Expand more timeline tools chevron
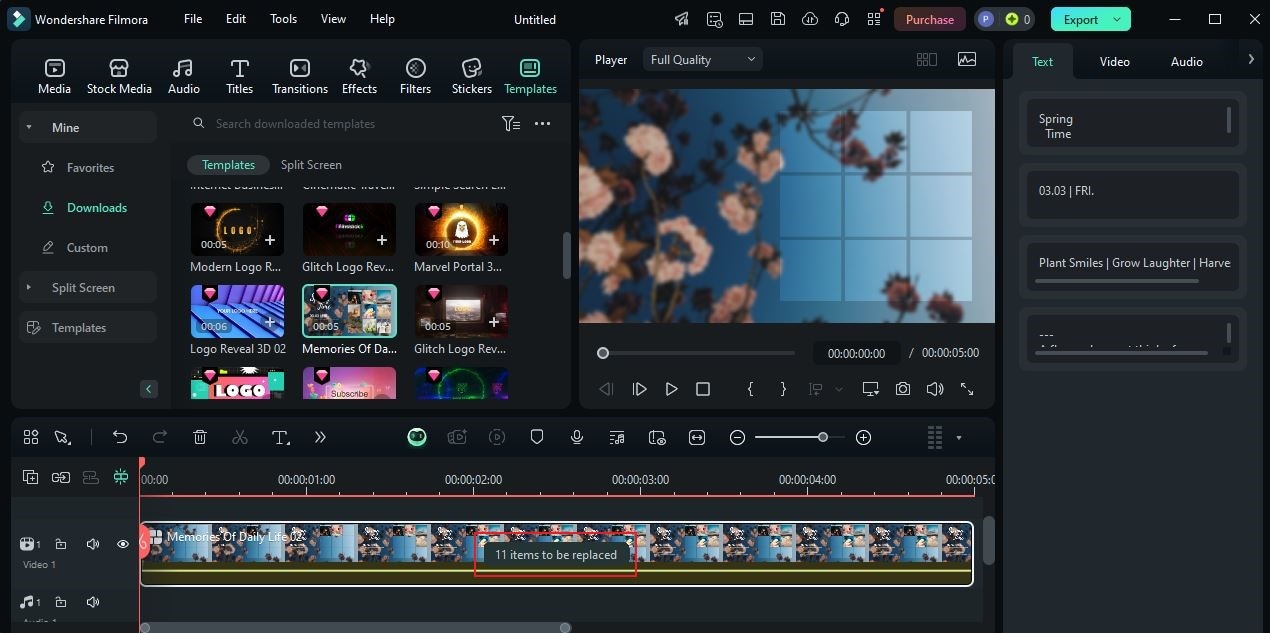This screenshot has height=633, width=1270. (x=320, y=437)
